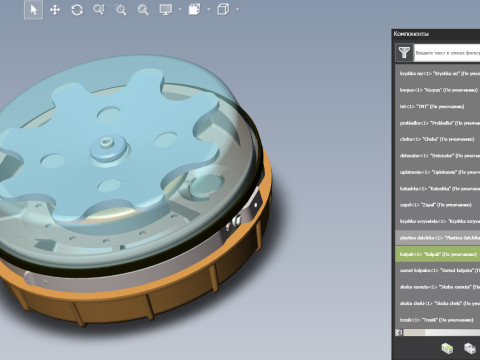Screen dimensions: 480x360
Task: Click the Компоненты panel title
Action: pos(411,34)
